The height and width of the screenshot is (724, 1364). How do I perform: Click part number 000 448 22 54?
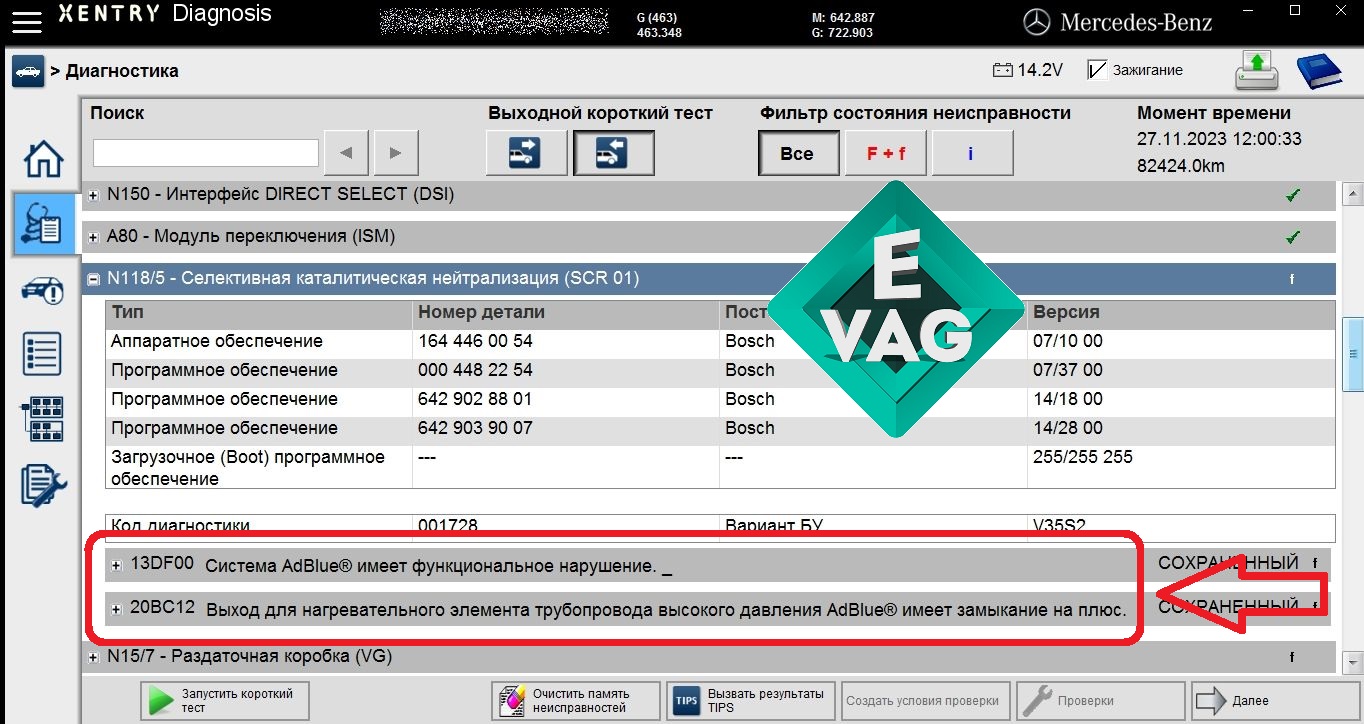[x=475, y=370]
